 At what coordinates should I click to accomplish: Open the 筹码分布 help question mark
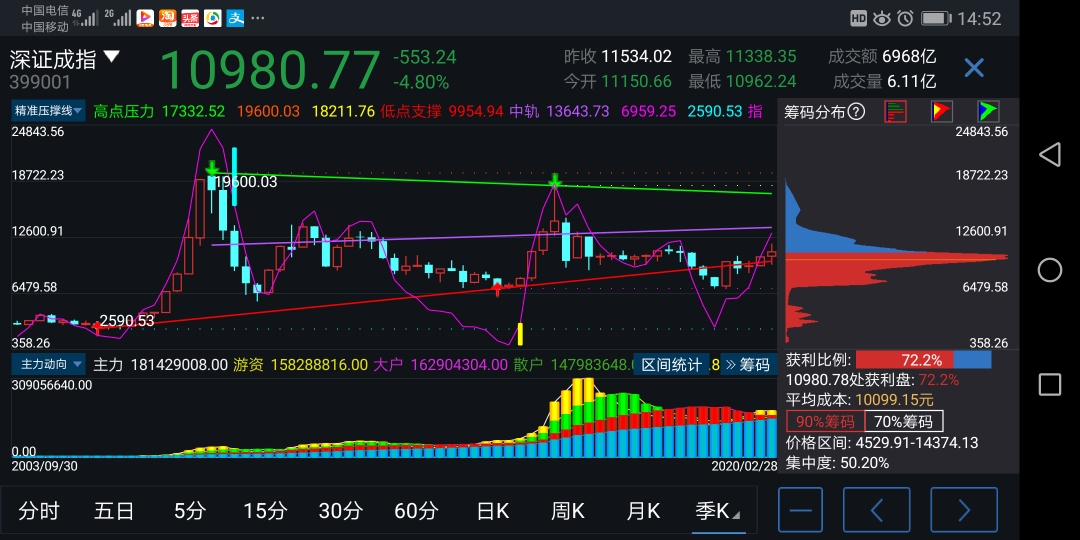(856, 112)
